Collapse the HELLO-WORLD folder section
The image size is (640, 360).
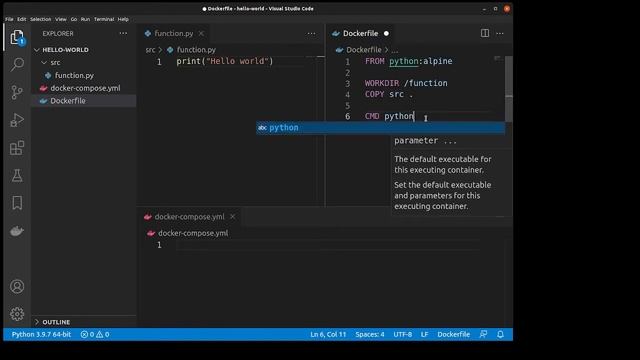tap(37, 50)
